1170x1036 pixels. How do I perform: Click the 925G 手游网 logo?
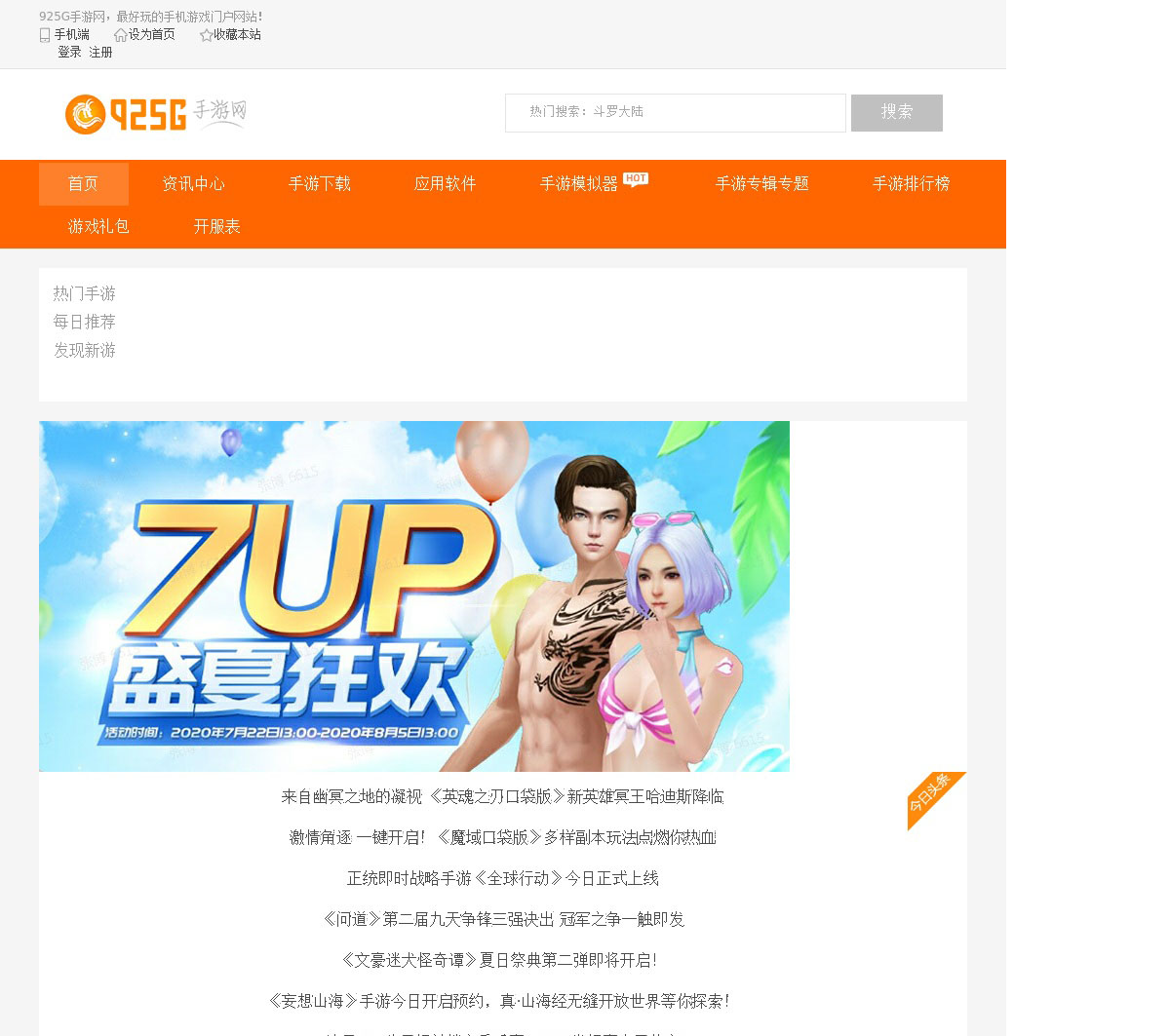(x=155, y=114)
